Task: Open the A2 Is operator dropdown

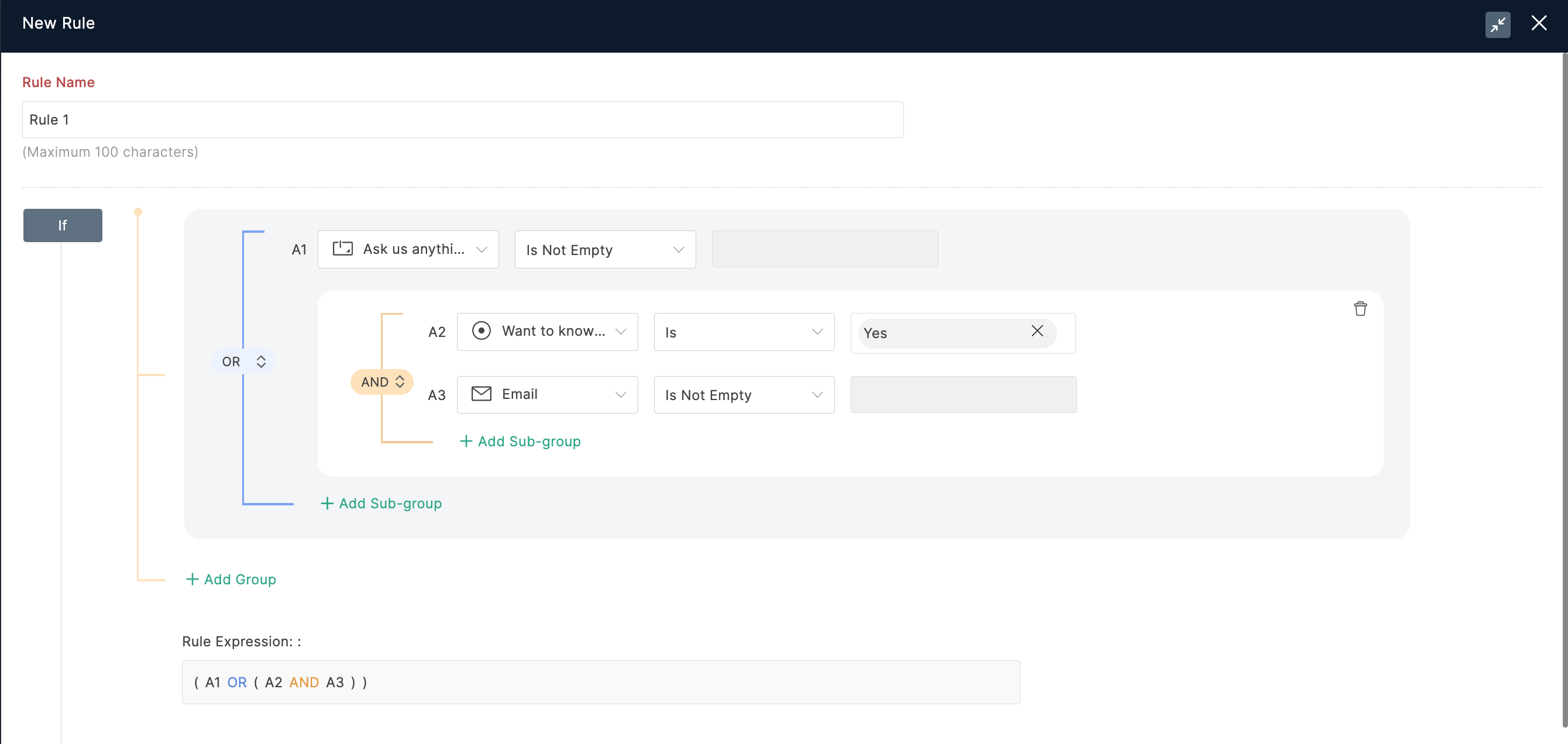Action: coord(744,332)
